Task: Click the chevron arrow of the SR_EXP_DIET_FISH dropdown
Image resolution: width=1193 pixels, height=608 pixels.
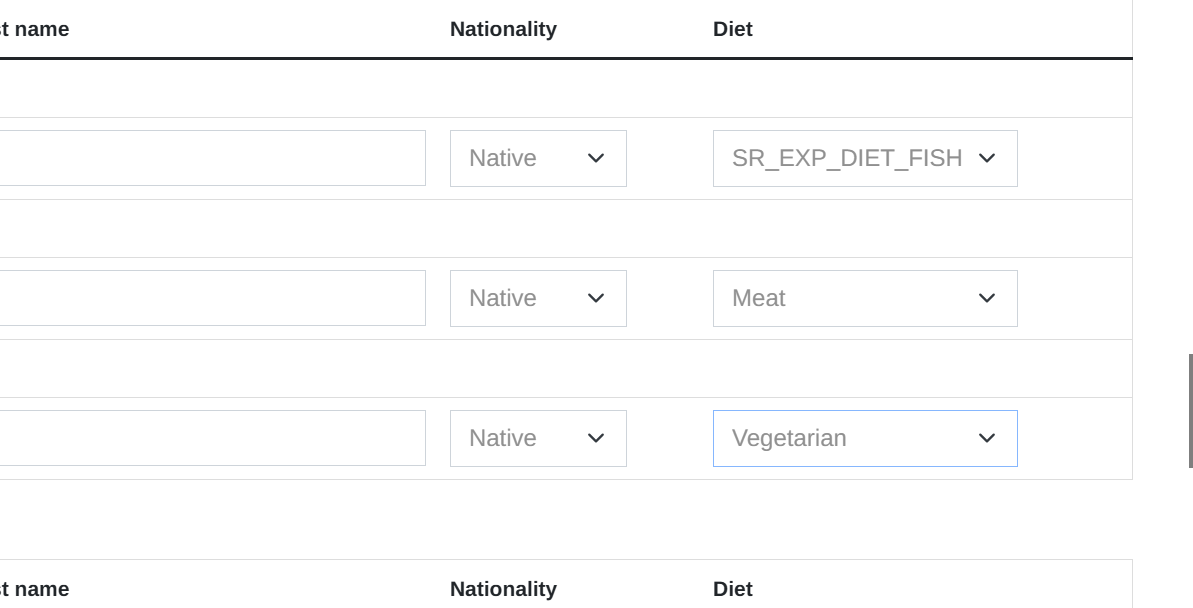Action: pos(987,158)
